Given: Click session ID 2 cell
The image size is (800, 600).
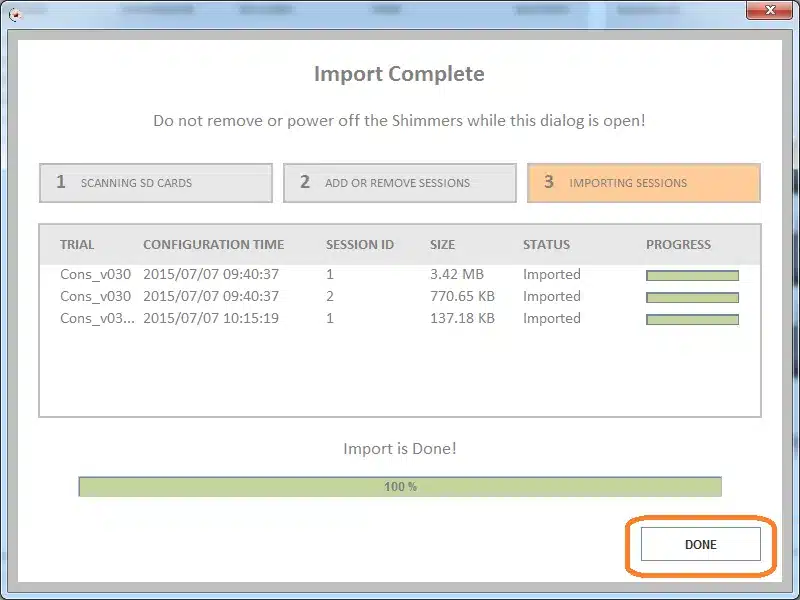Looking at the screenshot, I should (x=330, y=296).
